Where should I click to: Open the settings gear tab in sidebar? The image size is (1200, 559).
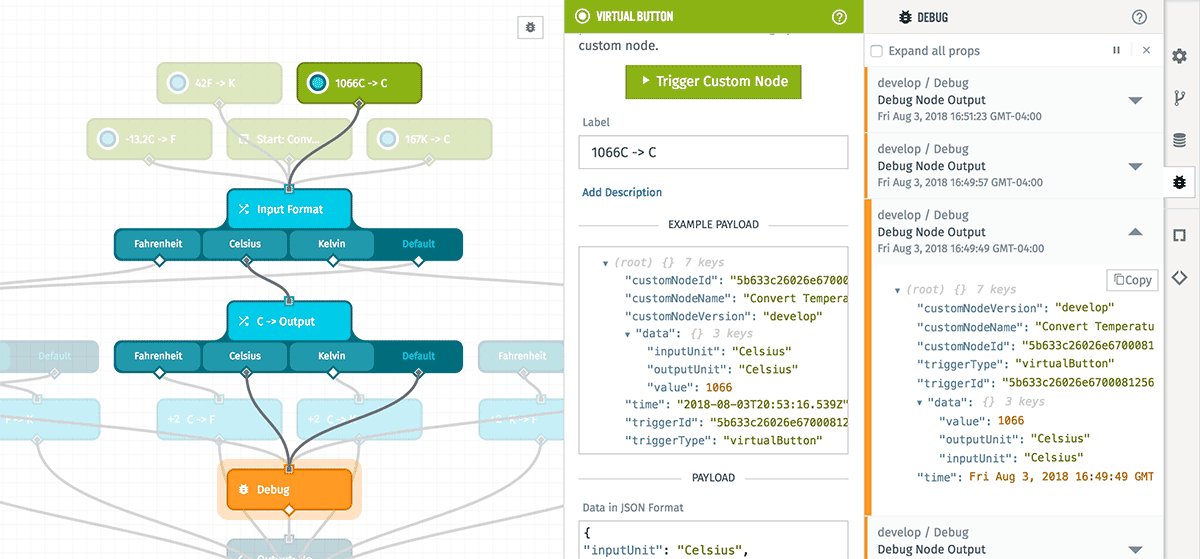click(x=1180, y=55)
